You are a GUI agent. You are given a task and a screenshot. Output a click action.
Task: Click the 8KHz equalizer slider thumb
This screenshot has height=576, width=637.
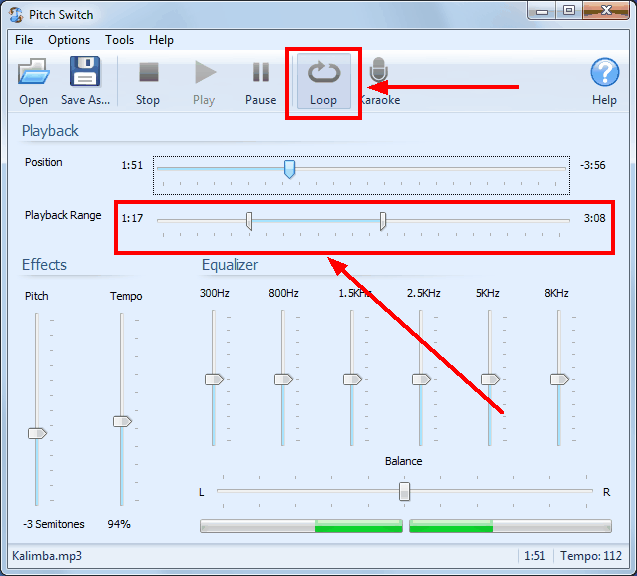tap(559, 379)
